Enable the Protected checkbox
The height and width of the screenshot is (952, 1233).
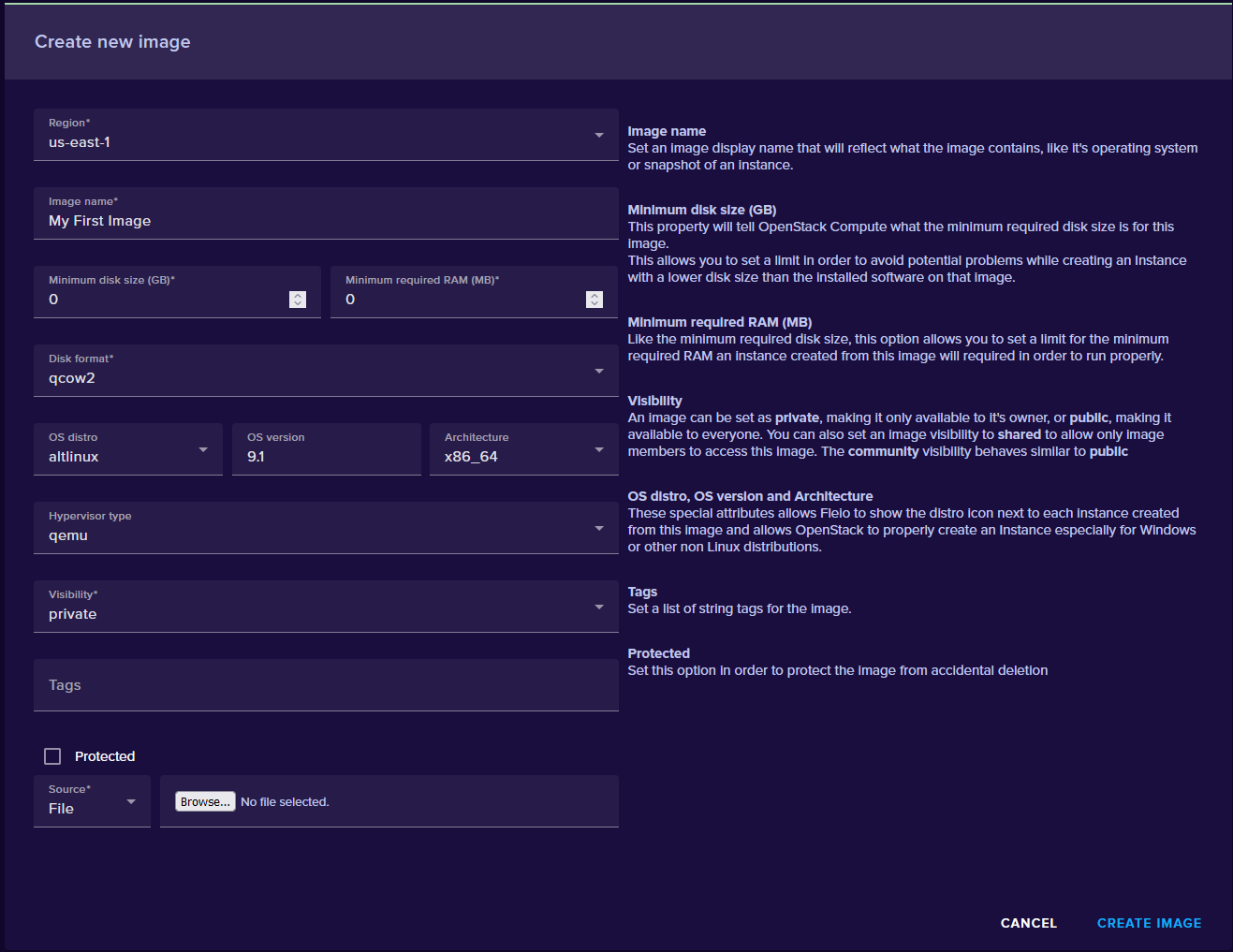coord(52,756)
